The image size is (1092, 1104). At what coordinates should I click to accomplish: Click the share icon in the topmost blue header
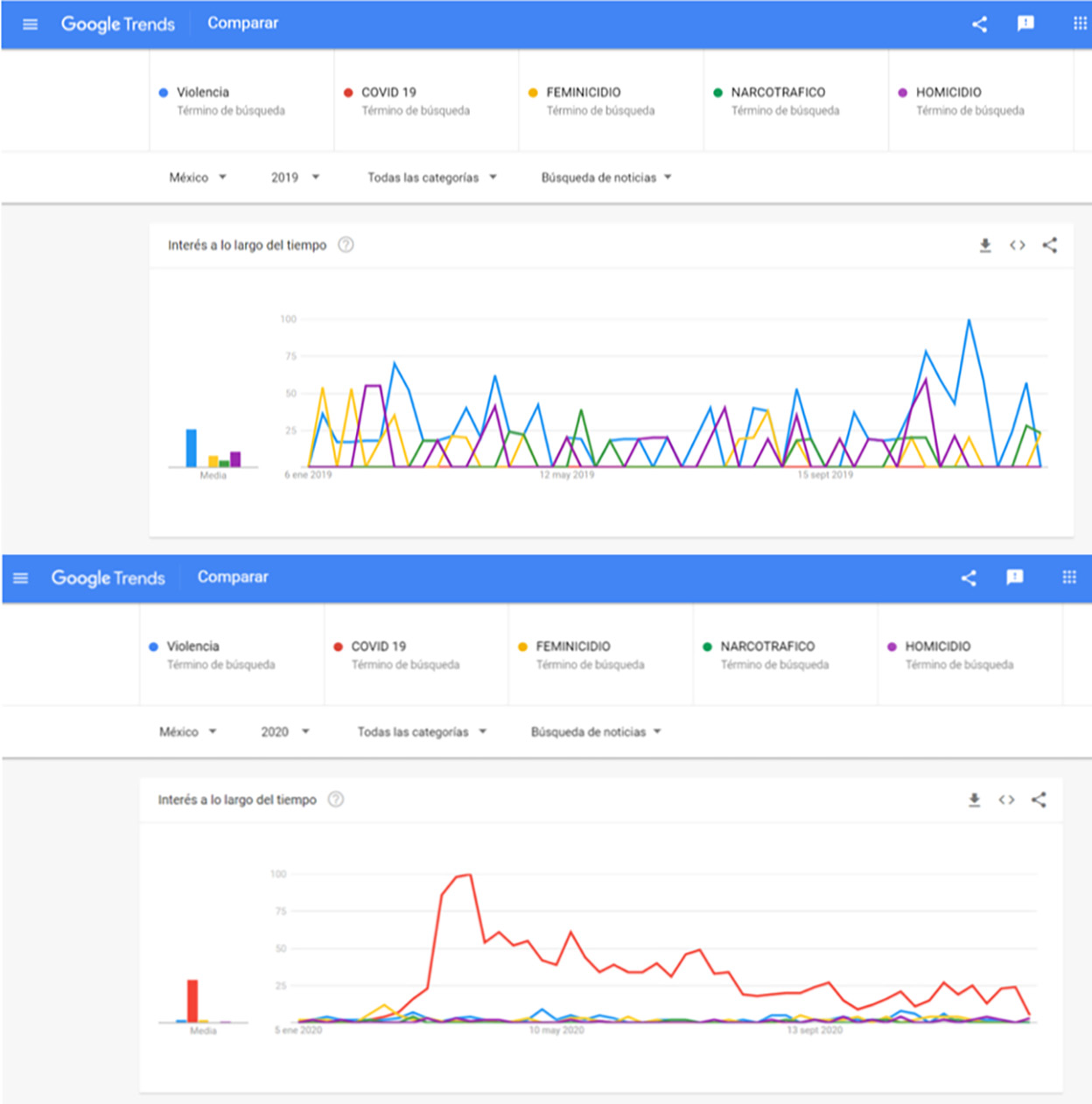[x=979, y=24]
